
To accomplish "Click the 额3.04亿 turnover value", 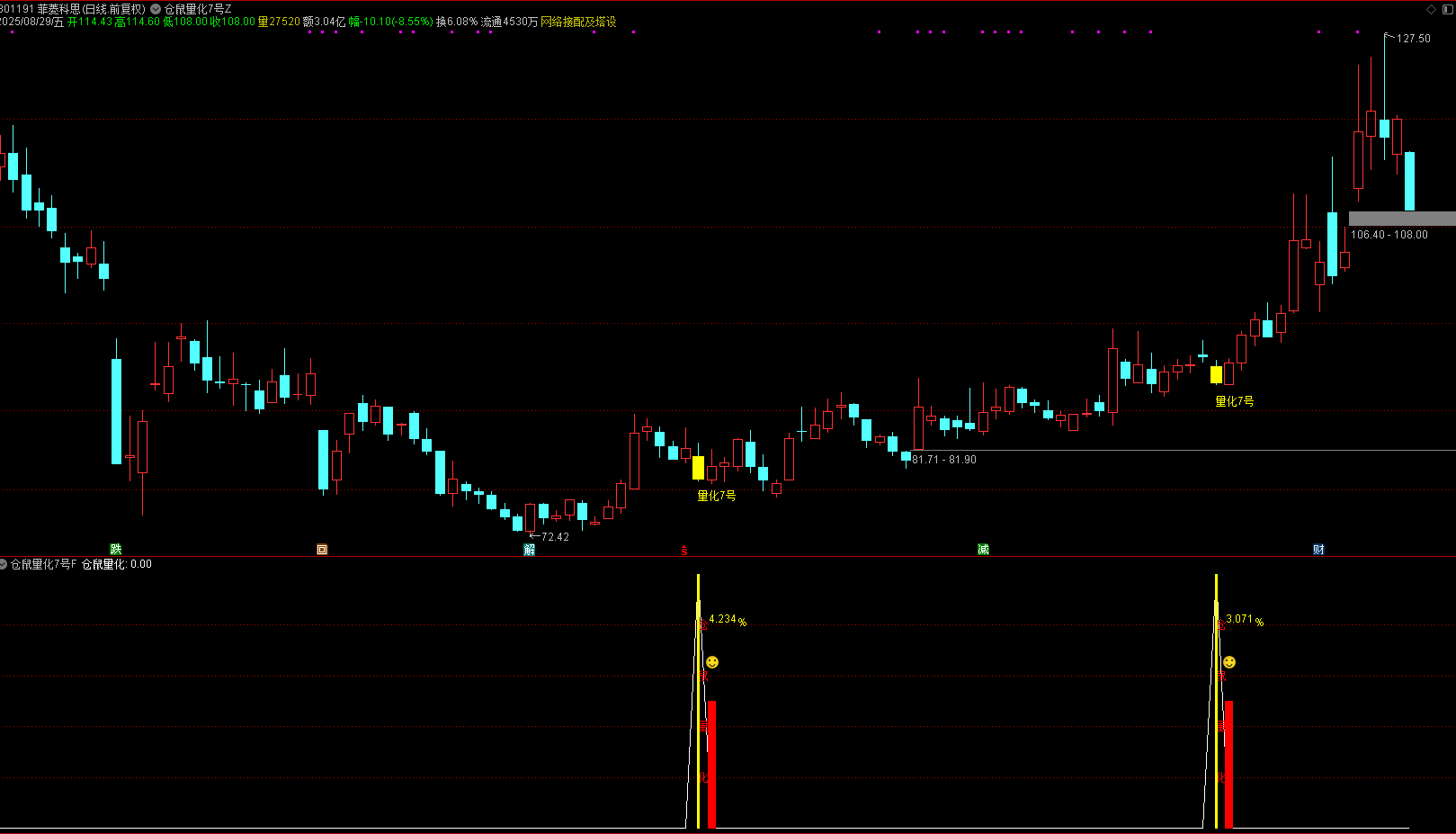I will [x=325, y=22].
